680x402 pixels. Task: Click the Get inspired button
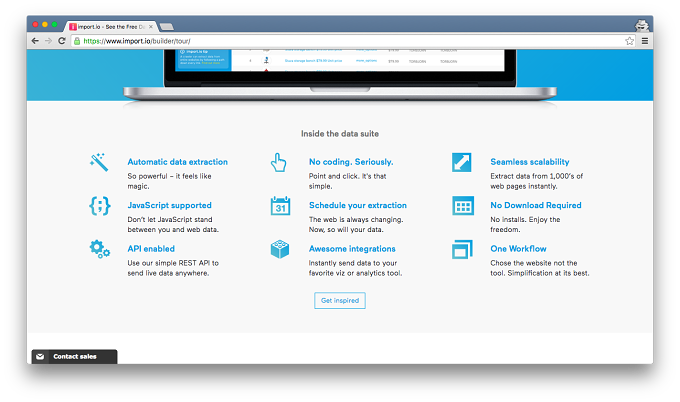[340, 301]
